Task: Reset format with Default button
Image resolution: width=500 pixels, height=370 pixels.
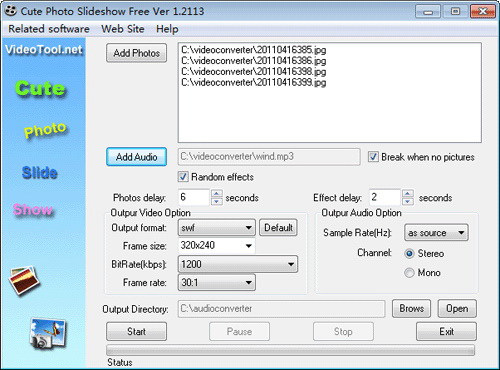Action: tap(278, 228)
